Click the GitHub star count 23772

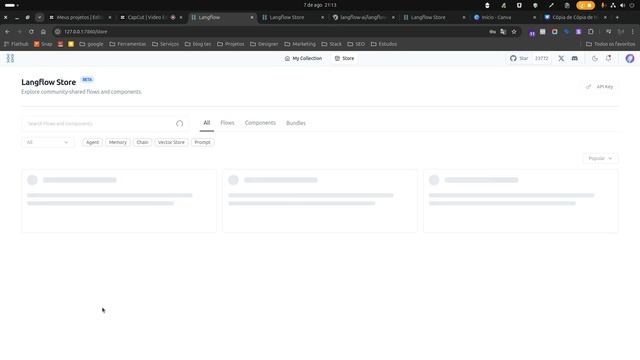coord(542,58)
